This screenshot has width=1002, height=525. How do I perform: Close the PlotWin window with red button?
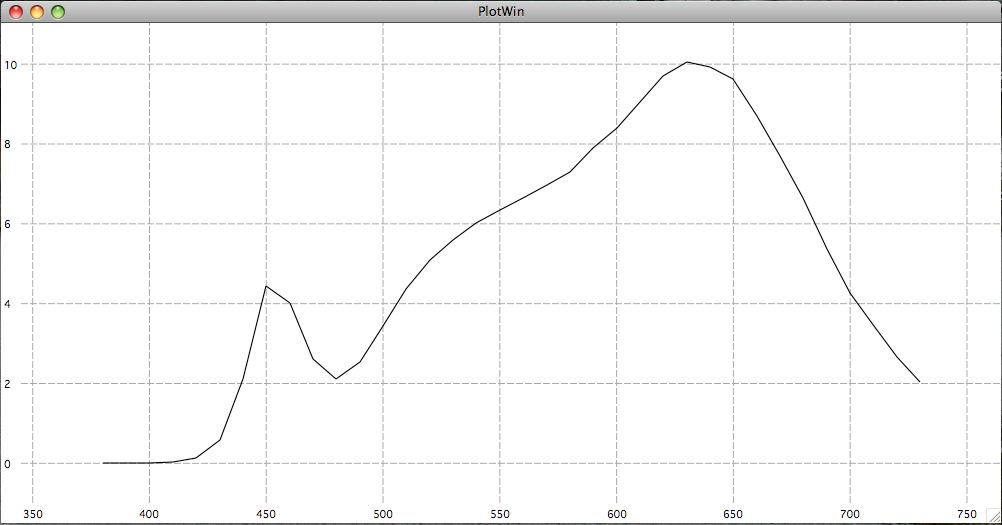point(16,11)
